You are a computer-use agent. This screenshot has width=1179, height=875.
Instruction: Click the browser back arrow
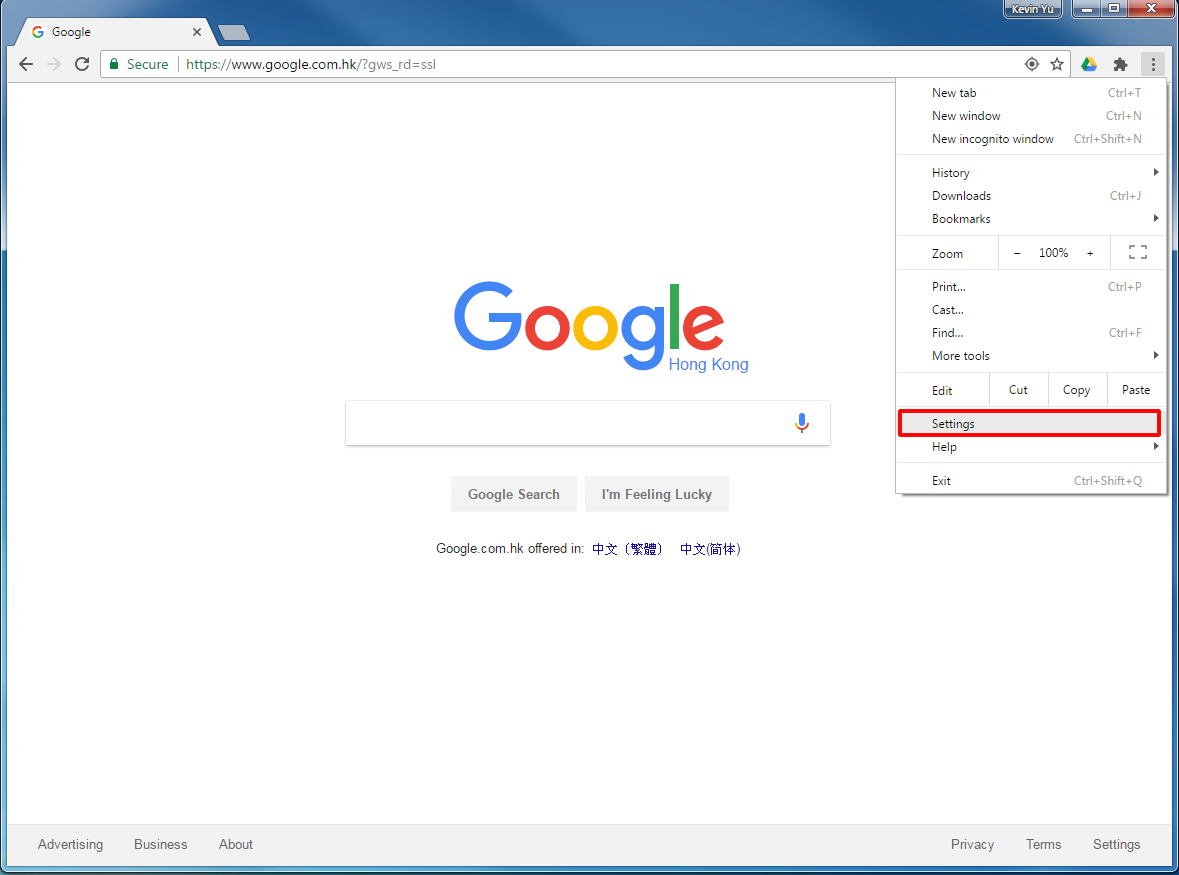(x=26, y=64)
